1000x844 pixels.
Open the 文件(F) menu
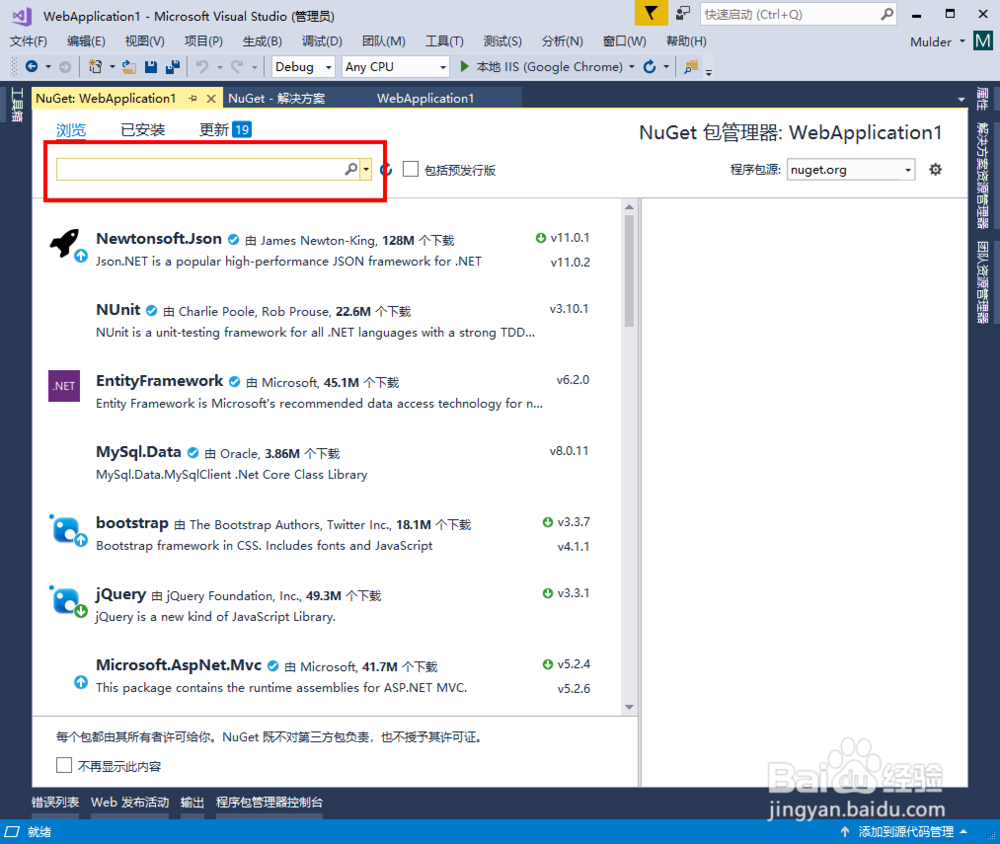28,41
